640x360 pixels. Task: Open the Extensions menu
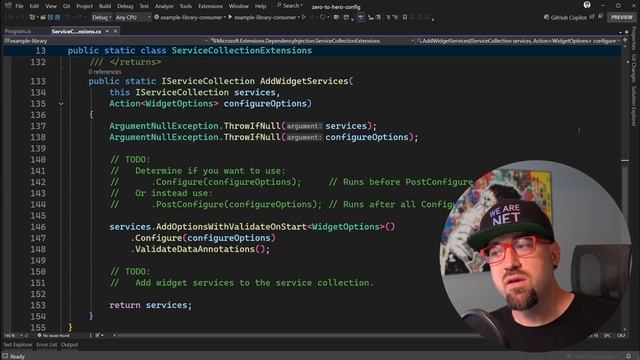click(211, 6)
